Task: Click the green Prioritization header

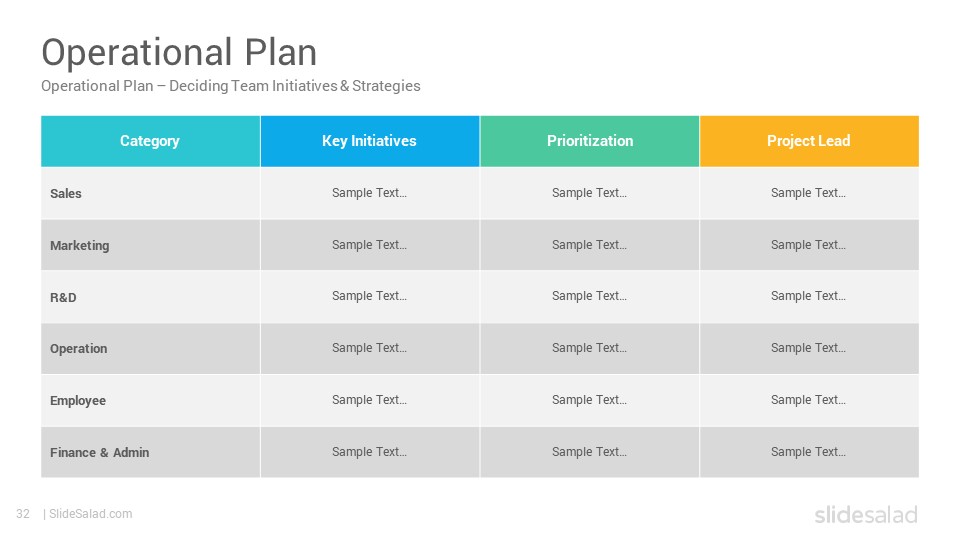Action: tap(590, 141)
